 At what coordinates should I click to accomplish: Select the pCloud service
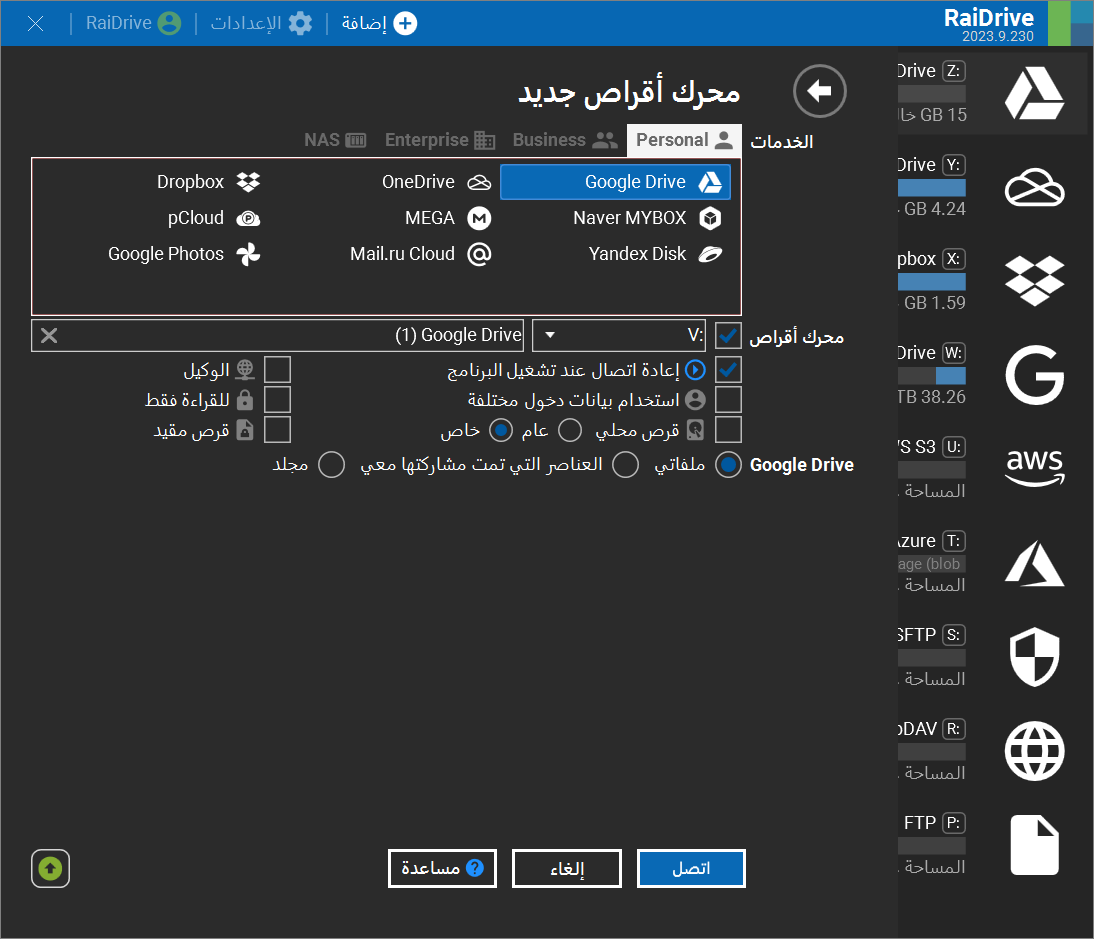pos(213,218)
